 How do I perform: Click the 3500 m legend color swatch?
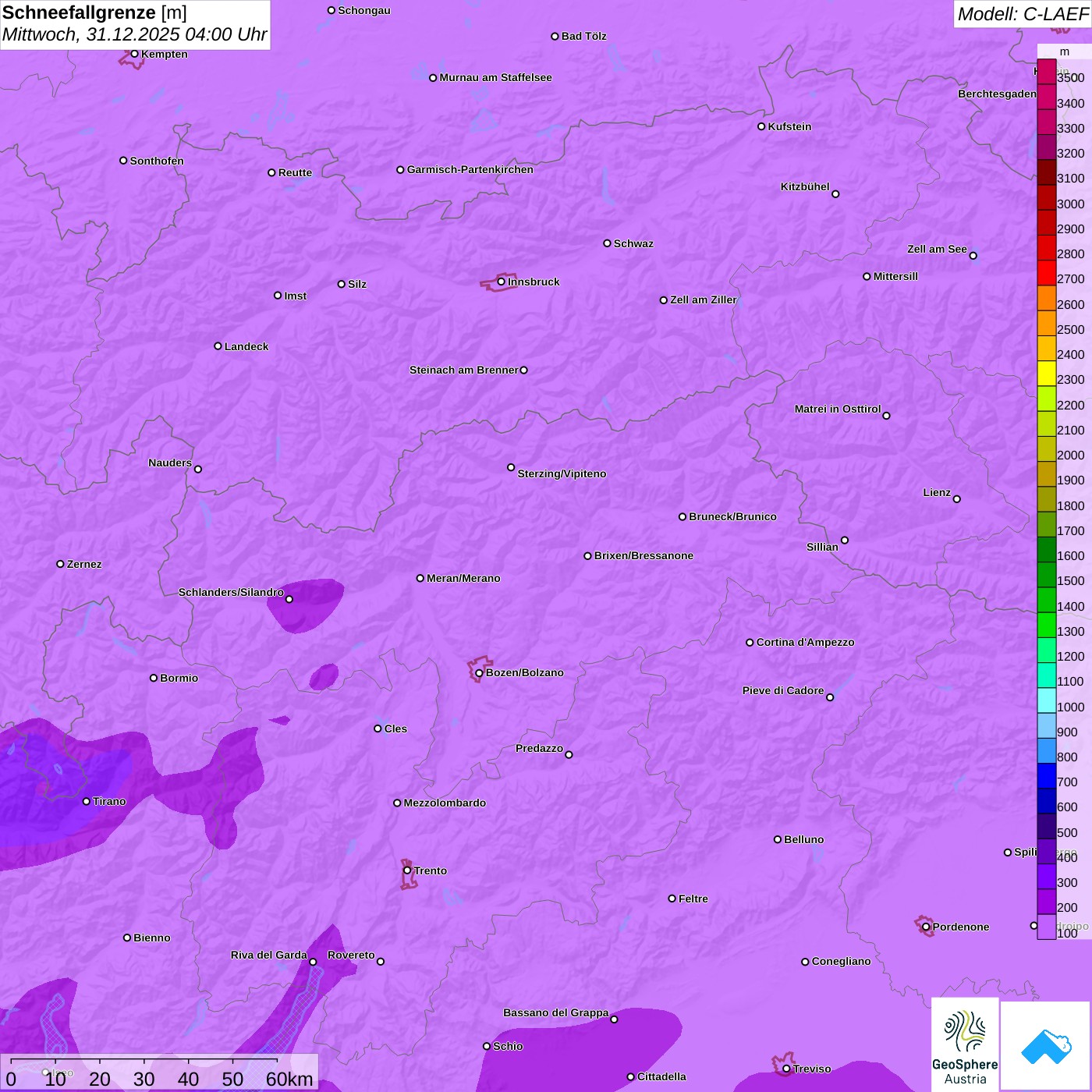(x=1047, y=72)
